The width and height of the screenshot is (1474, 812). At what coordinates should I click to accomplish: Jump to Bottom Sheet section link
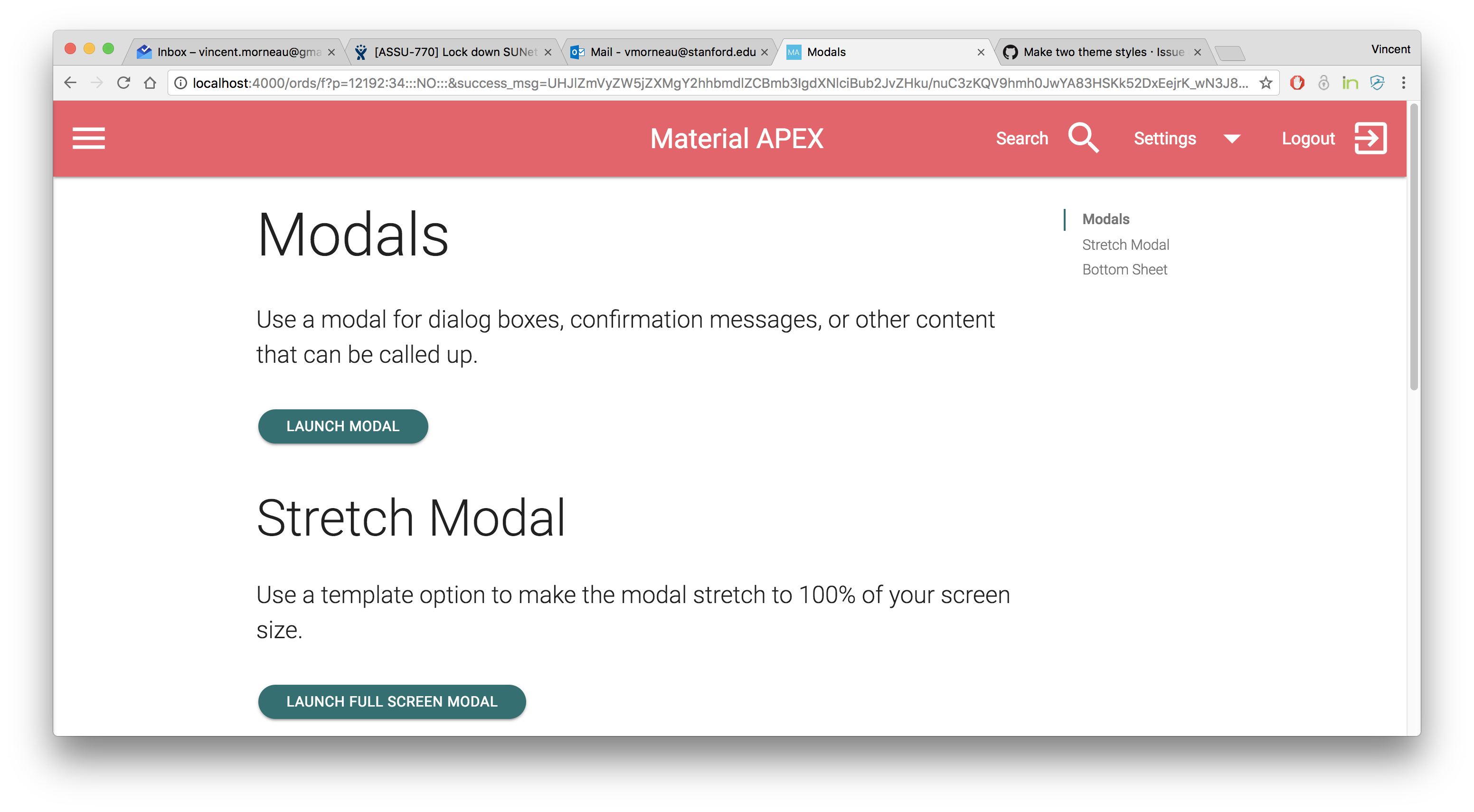click(1124, 270)
